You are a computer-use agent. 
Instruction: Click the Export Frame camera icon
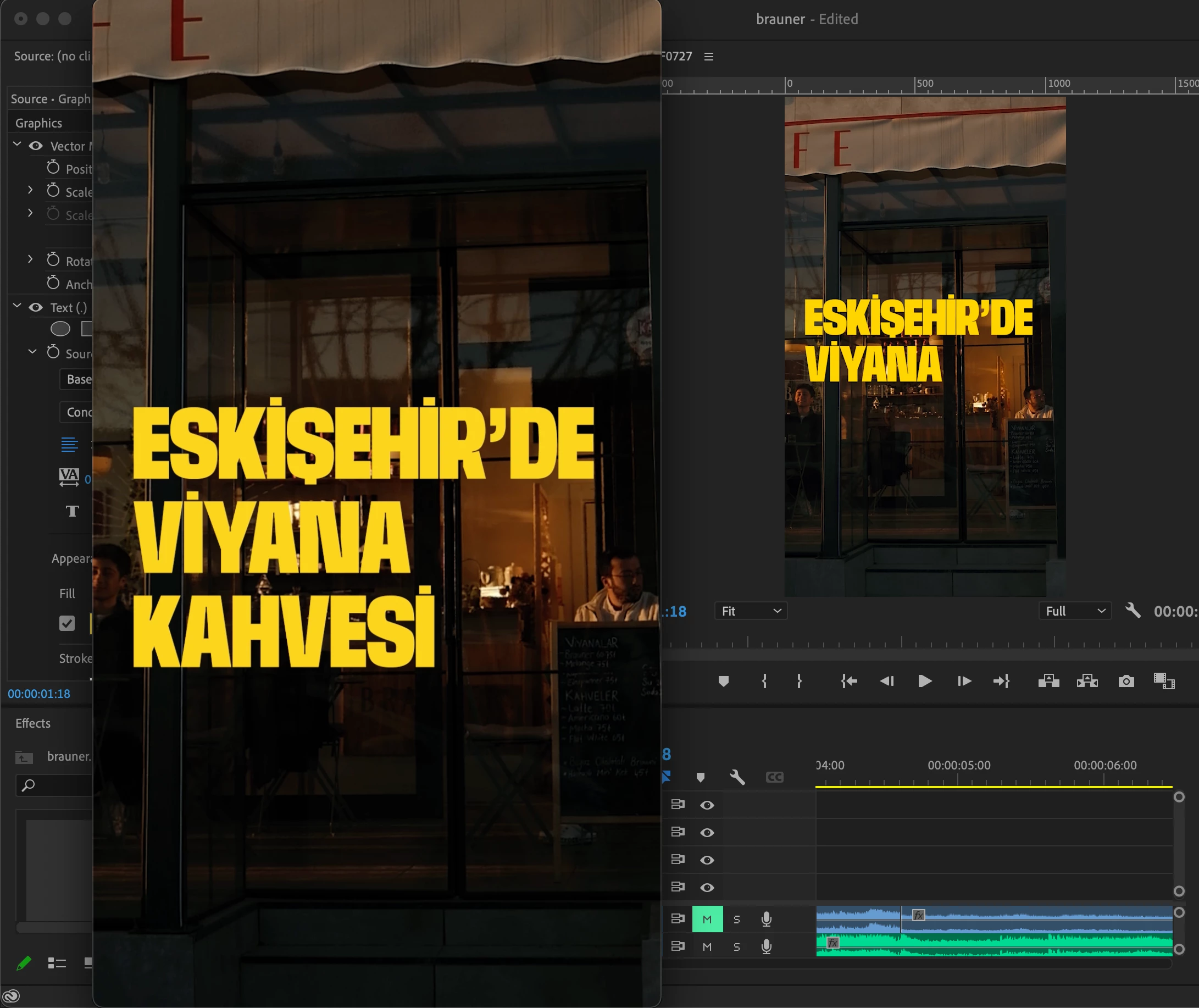(1126, 681)
